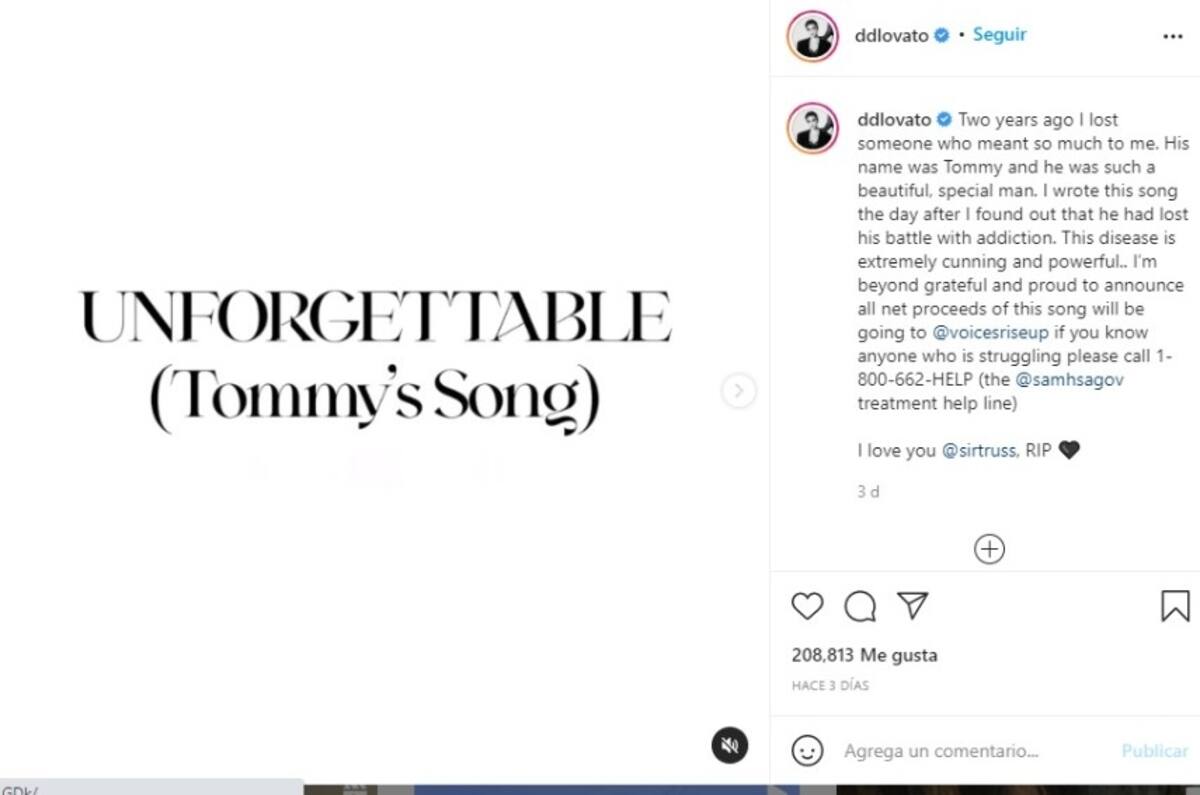
Task: Click the Seguir follow button
Action: pos(999,35)
